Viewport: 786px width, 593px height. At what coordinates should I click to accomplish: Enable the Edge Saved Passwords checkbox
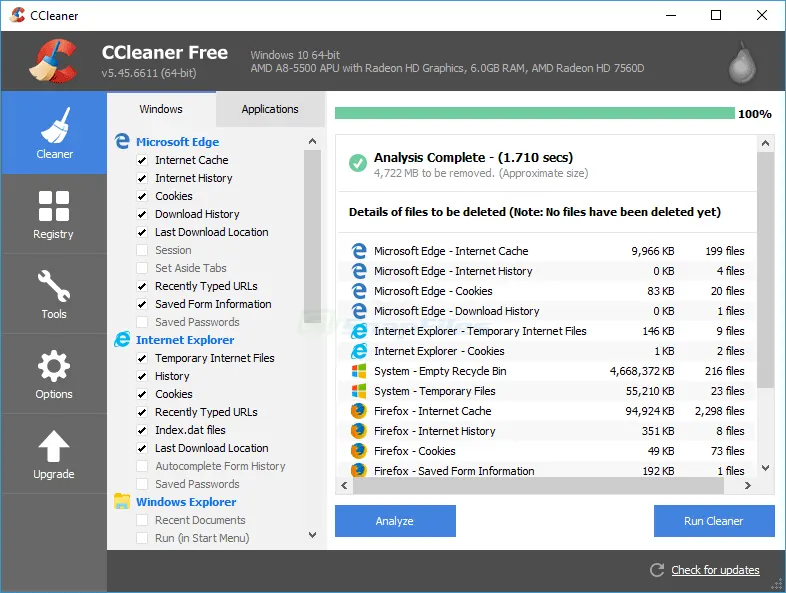click(142, 322)
